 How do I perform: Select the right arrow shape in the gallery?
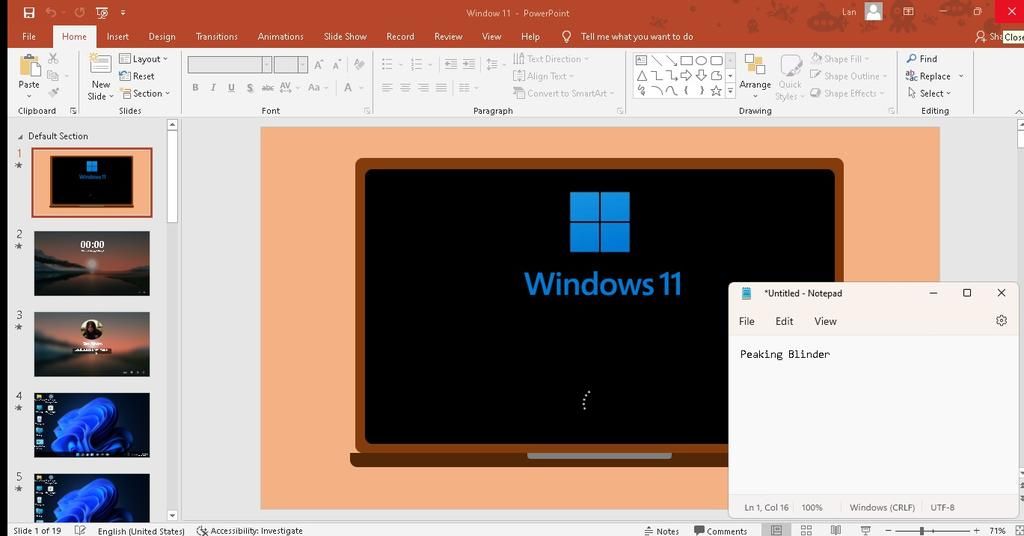pos(686,76)
